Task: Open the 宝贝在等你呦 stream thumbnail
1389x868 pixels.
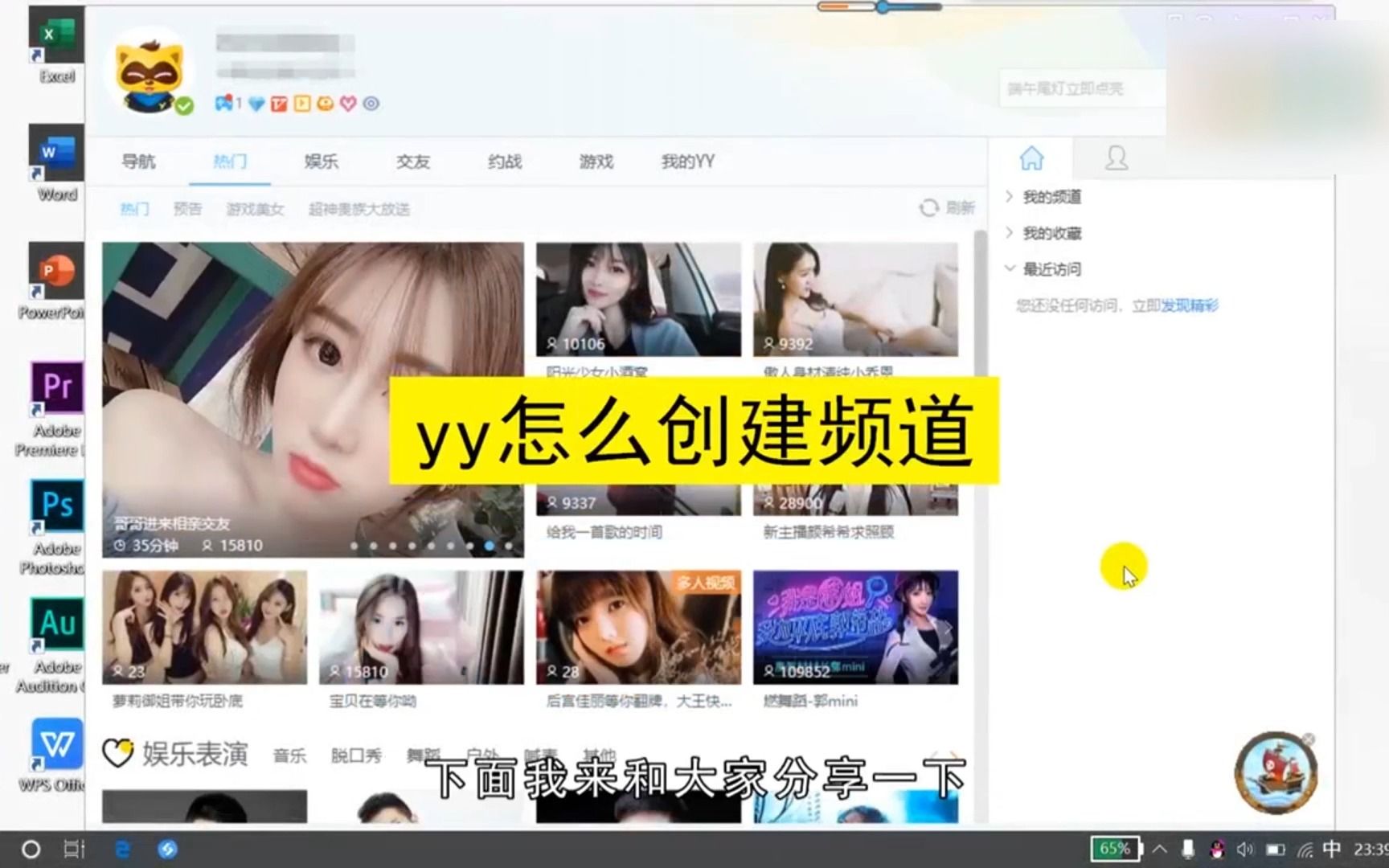Action: pyautogui.click(x=421, y=627)
